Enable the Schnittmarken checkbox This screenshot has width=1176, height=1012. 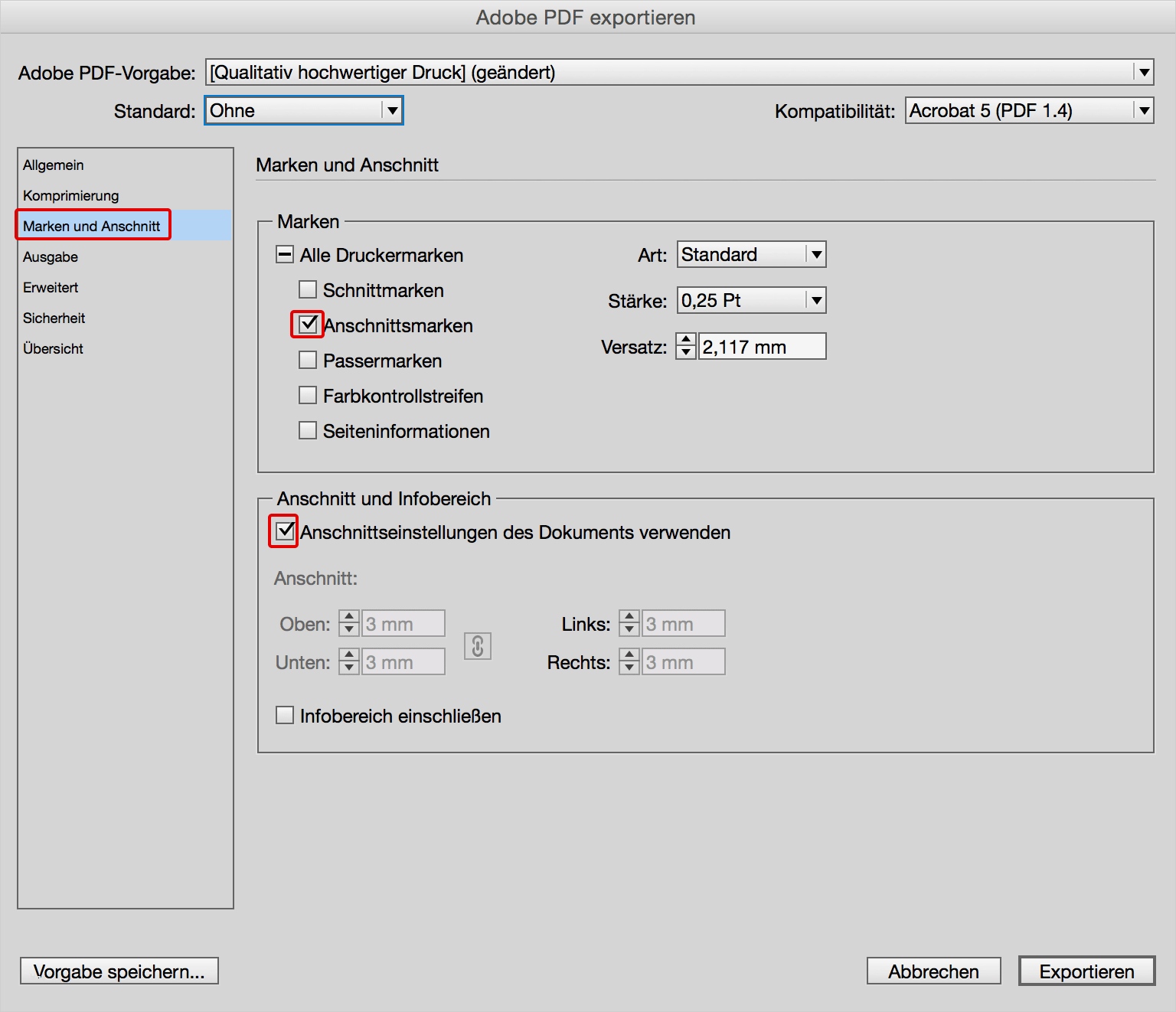pyautogui.click(x=308, y=289)
